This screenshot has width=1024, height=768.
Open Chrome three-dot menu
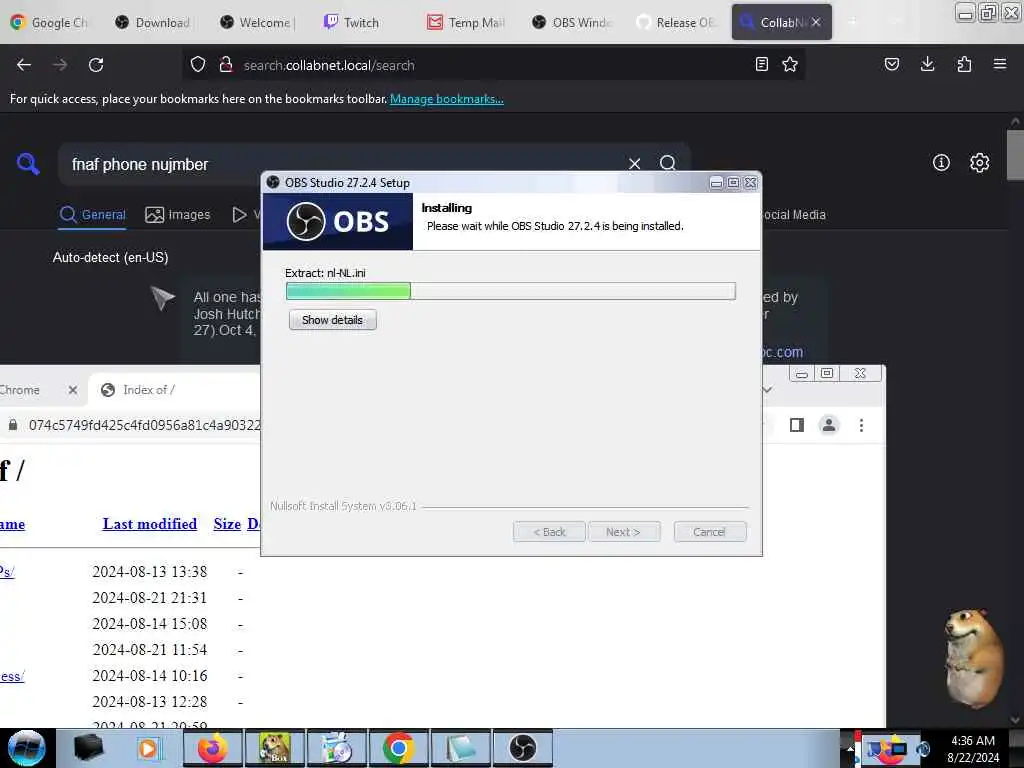[861, 425]
